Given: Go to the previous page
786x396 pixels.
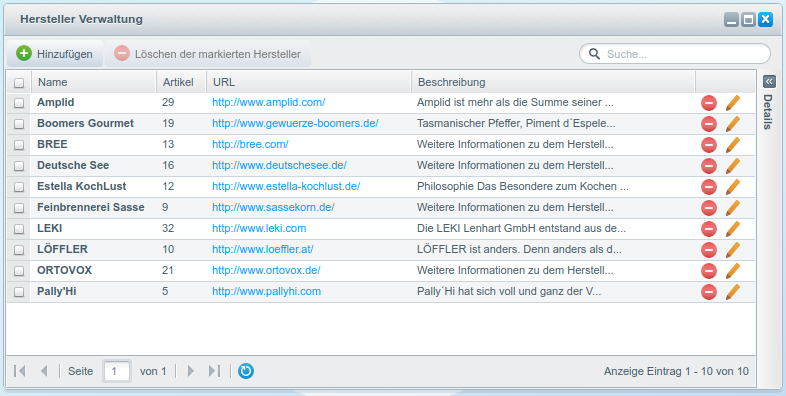Looking at the screenshot, I should tap(44, 371).
